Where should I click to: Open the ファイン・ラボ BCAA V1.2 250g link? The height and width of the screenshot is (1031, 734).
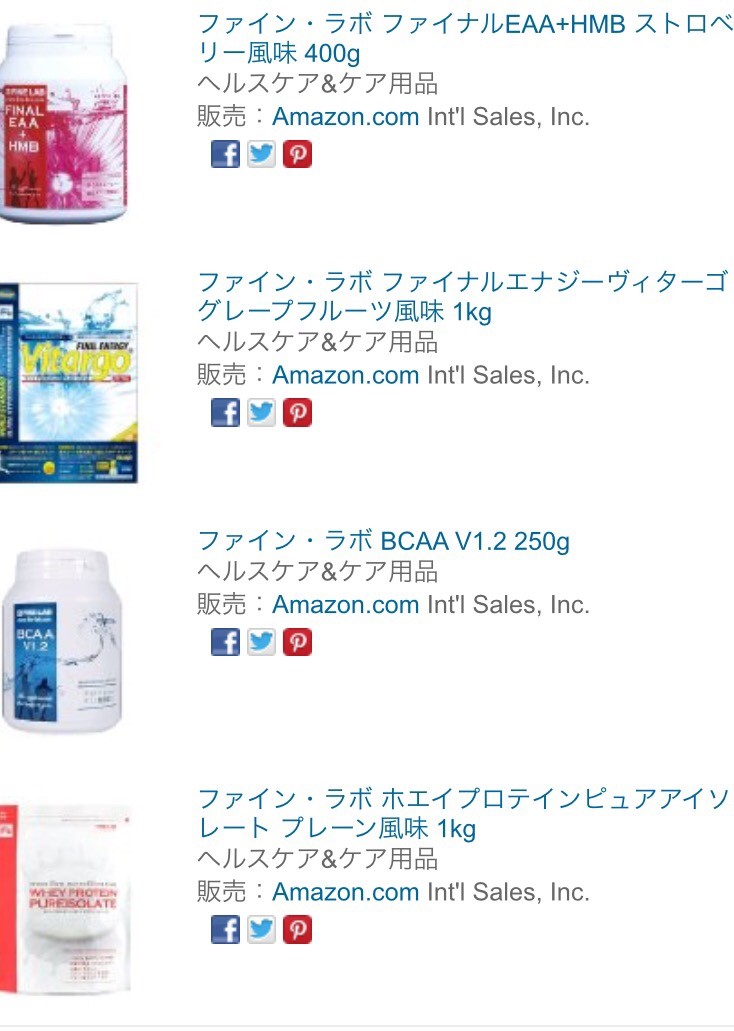383,540
